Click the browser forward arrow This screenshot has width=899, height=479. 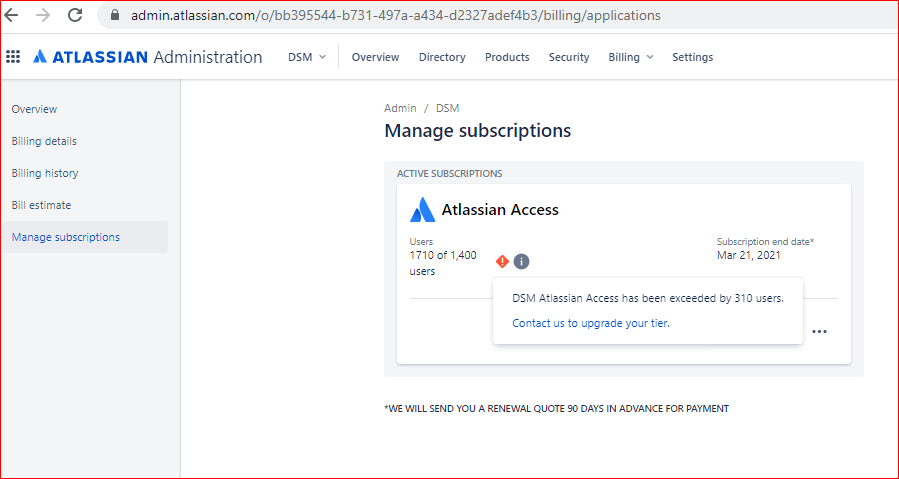click(43, 15)
